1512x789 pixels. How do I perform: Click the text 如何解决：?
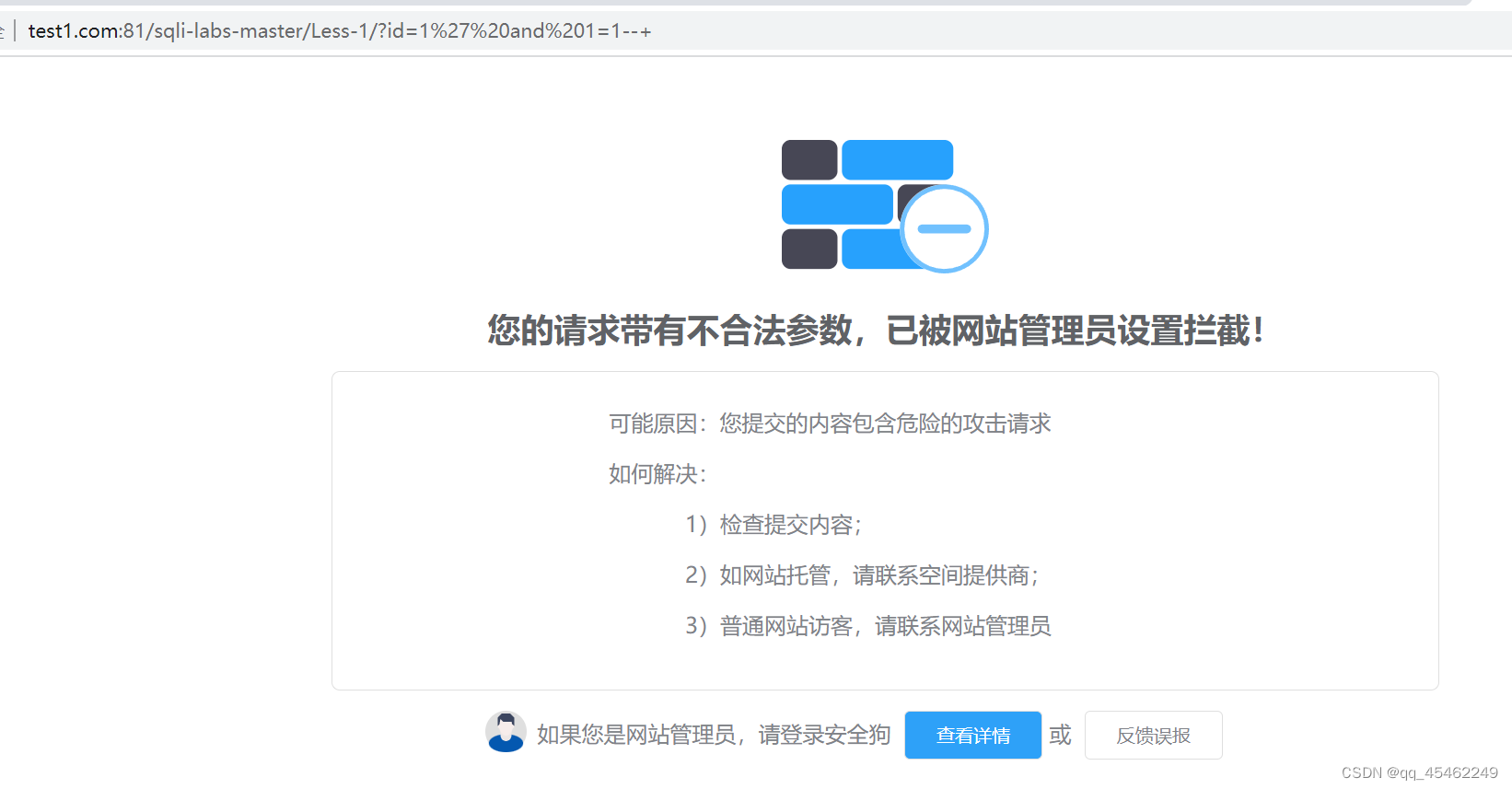tap(658, 474)
